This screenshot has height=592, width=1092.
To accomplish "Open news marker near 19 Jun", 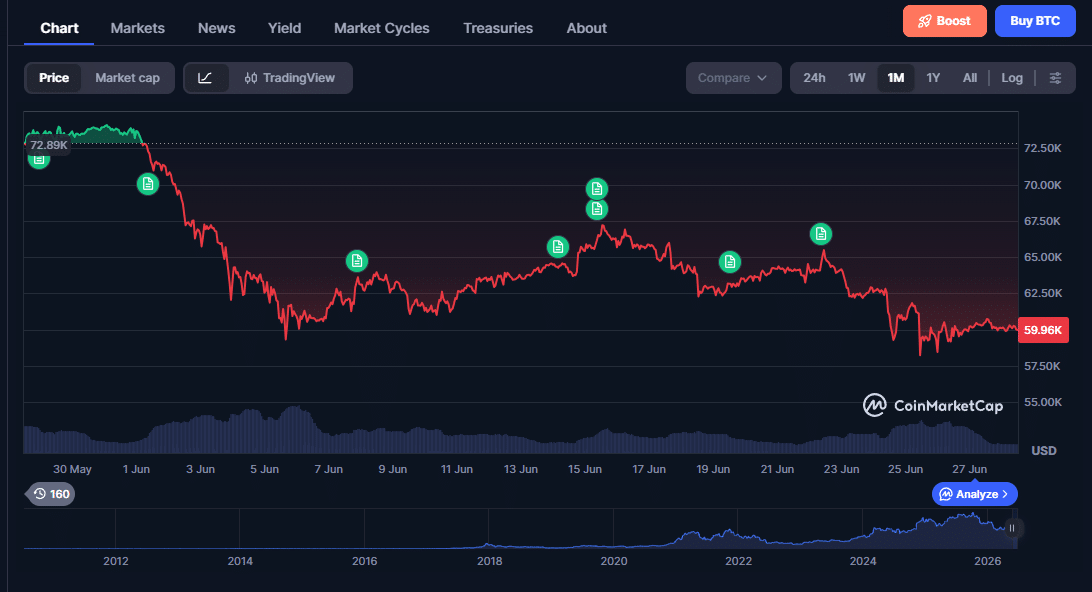I will click(729, 262).
